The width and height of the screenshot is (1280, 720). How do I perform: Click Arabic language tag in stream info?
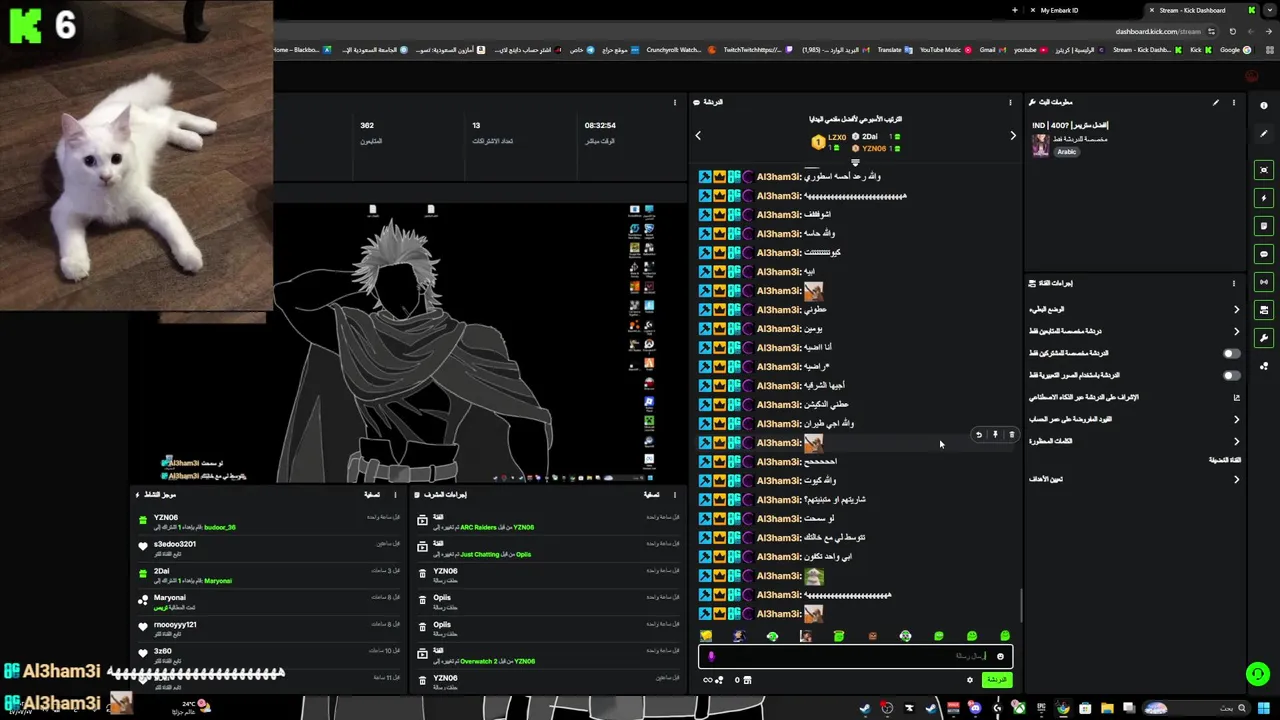click(1067, 152)
